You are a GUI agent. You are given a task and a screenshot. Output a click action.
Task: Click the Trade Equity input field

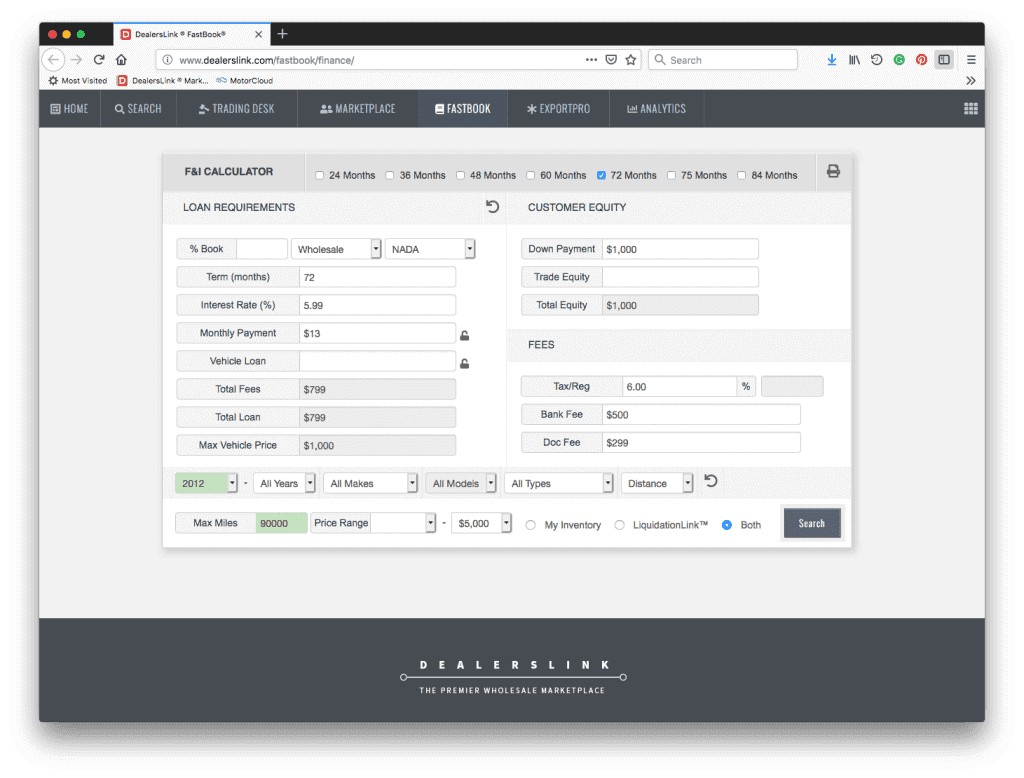coord(680,277)
